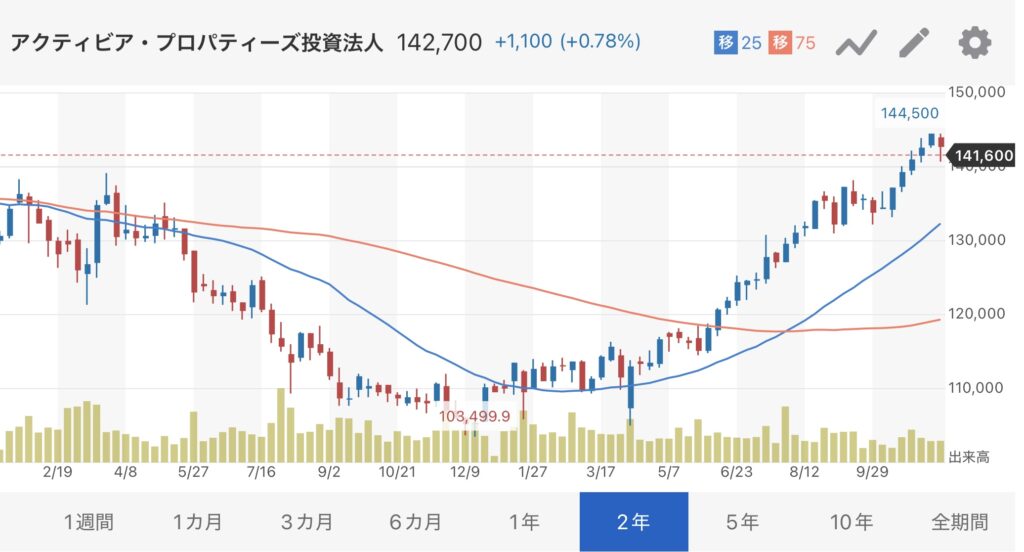
Task: Show the 5年 chart period
Action: (x=742, y=522)
